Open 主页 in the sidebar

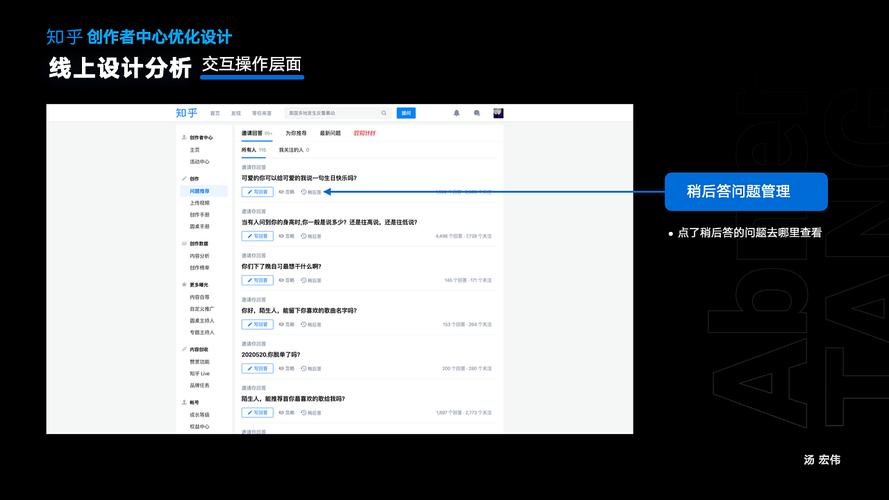coord(194,150)
